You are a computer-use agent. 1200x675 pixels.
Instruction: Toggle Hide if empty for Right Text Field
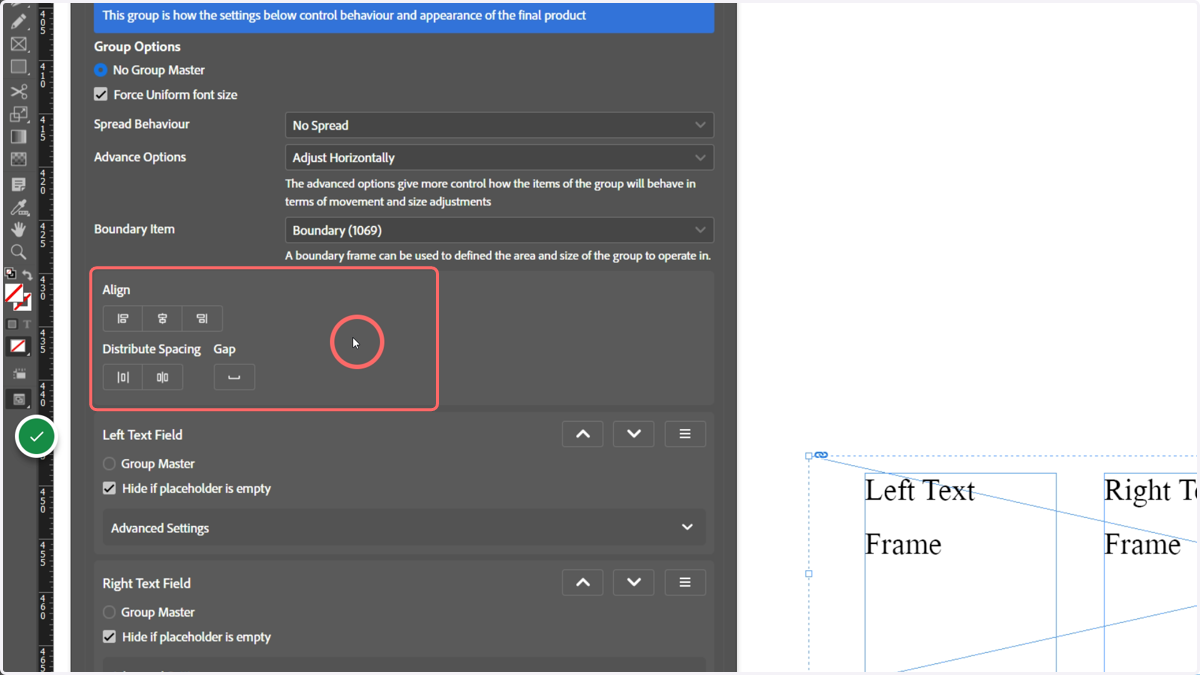pos(109,637)
